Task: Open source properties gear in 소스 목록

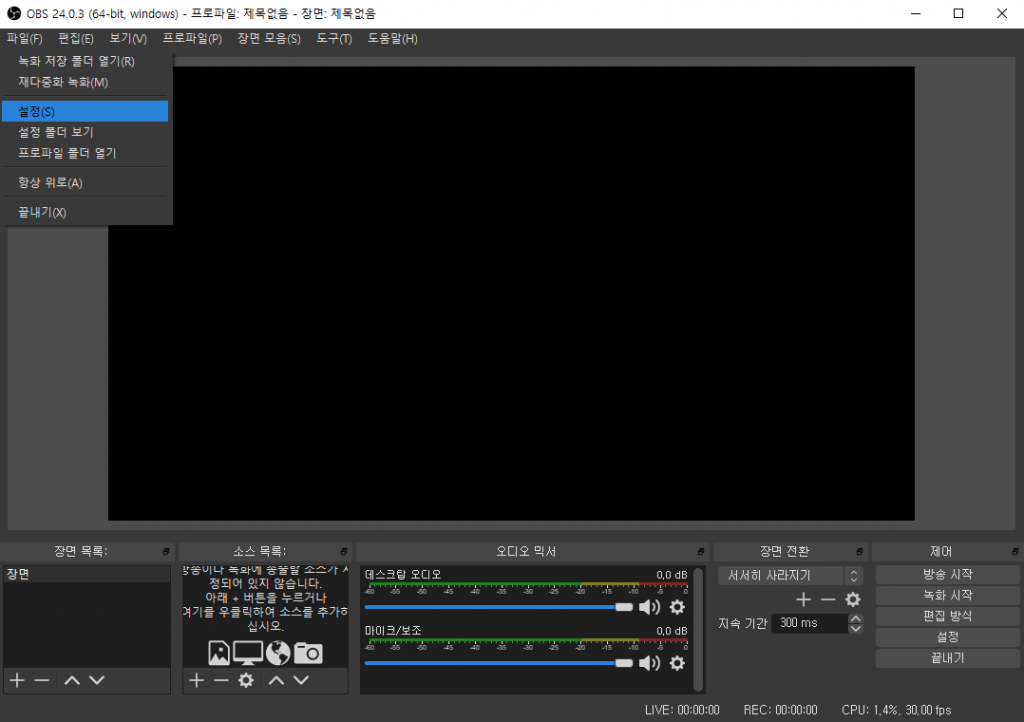Action: (x=246, y=680)
